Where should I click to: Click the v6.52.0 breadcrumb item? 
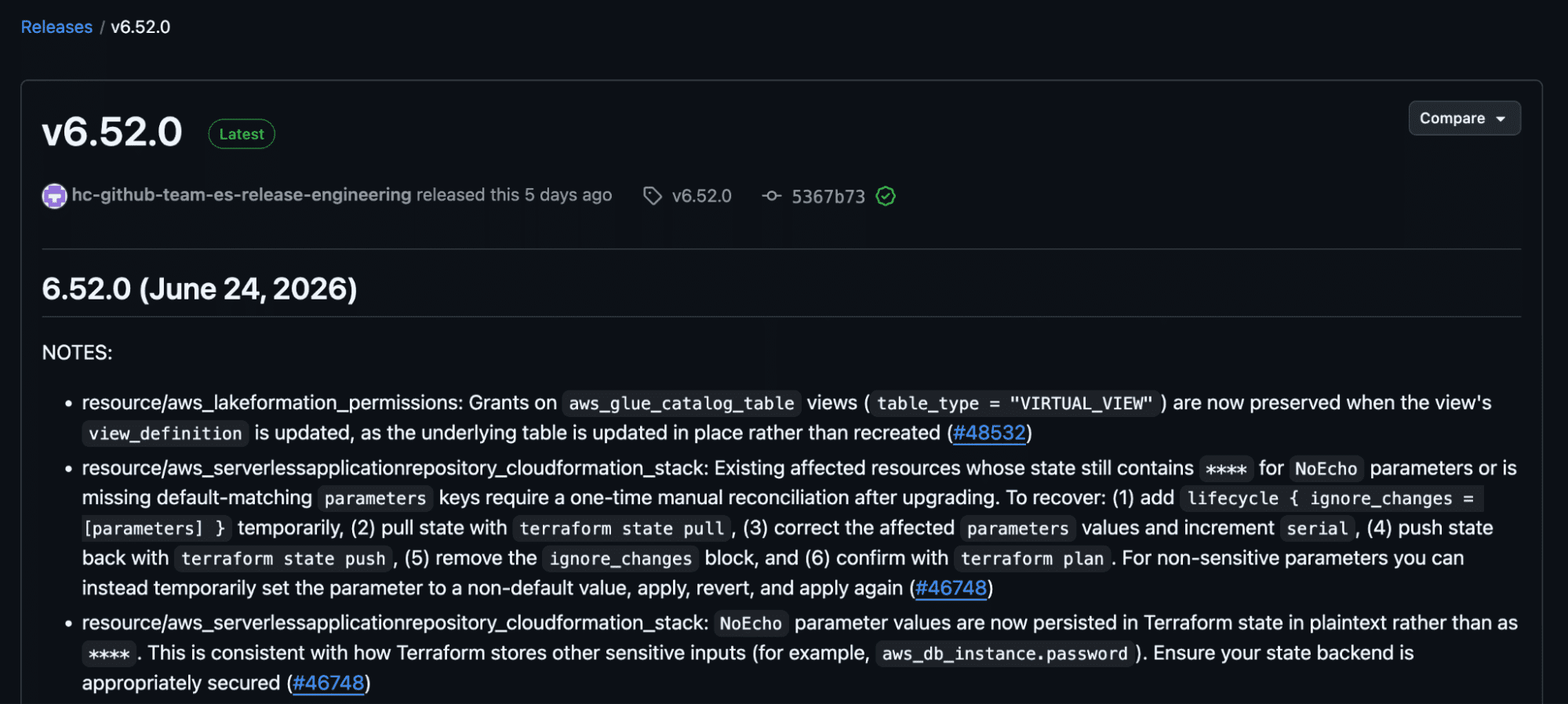[140, 27]
